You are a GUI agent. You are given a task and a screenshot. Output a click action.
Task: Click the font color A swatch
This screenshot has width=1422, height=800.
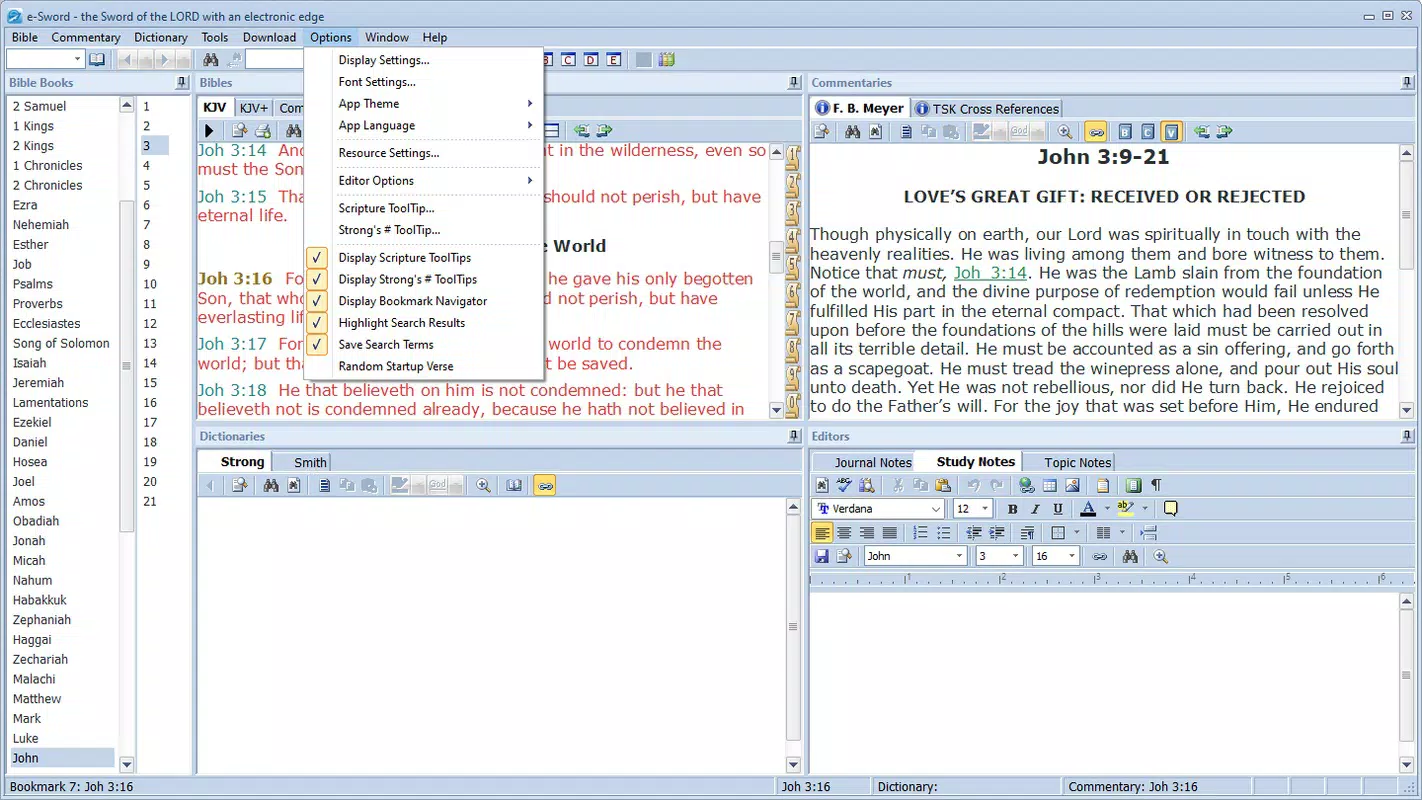[x=1088, y=509]
